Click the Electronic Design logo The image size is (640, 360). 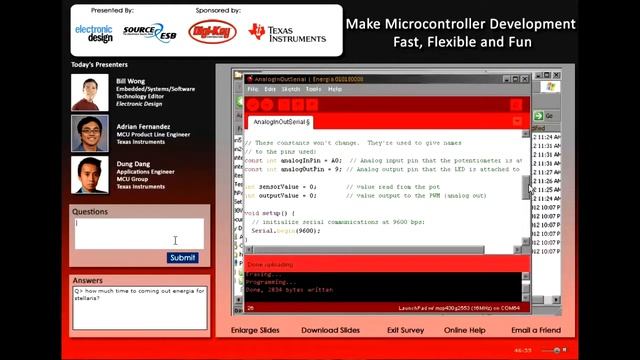point(94,33)
